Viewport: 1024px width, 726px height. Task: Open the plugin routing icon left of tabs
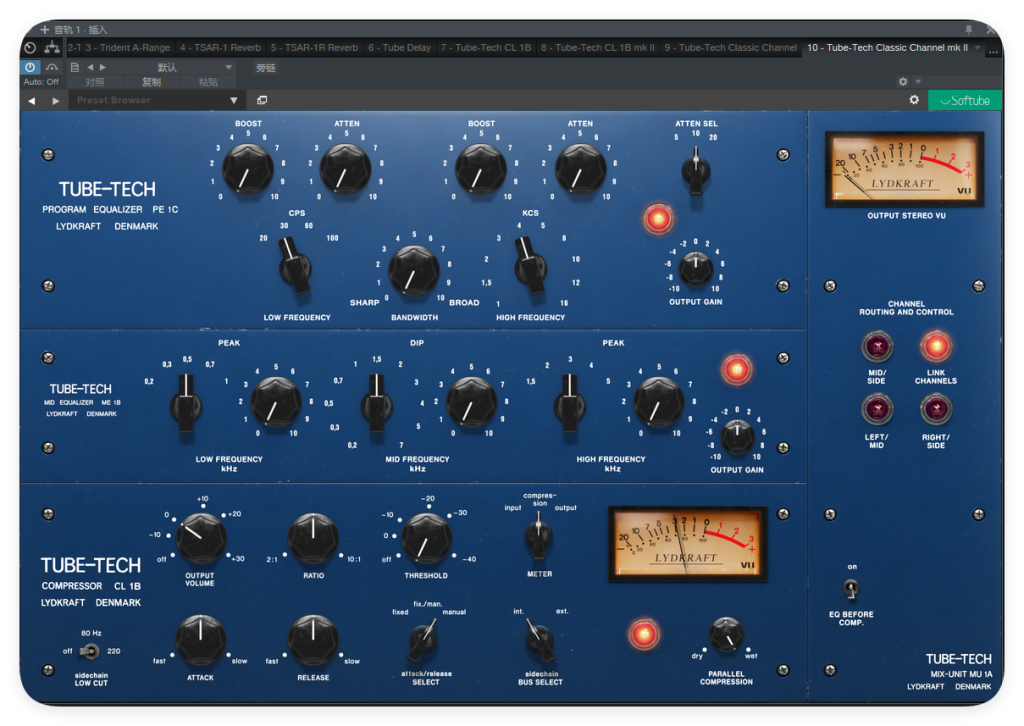coord(52,47)
